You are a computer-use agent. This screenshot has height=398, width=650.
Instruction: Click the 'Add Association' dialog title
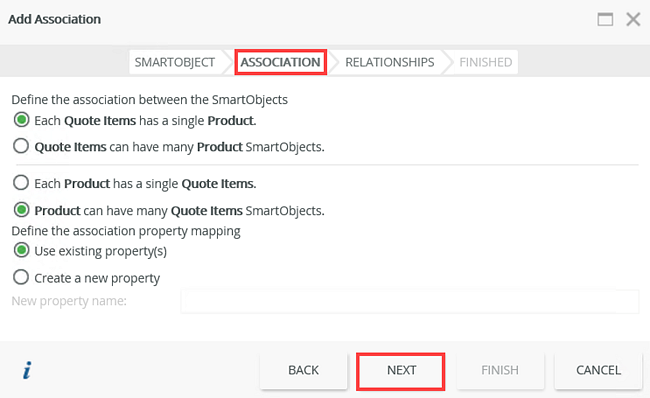pos(54,19)
